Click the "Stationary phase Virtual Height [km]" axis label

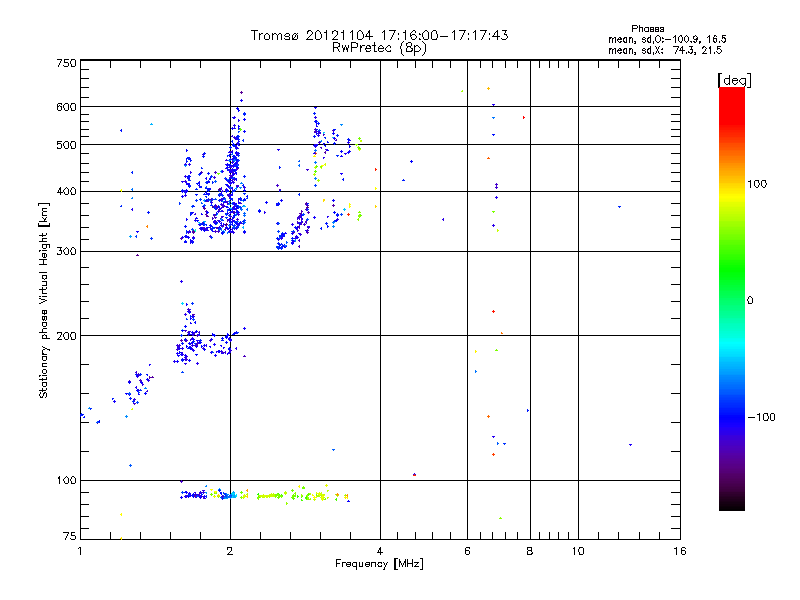coord(44,300)
